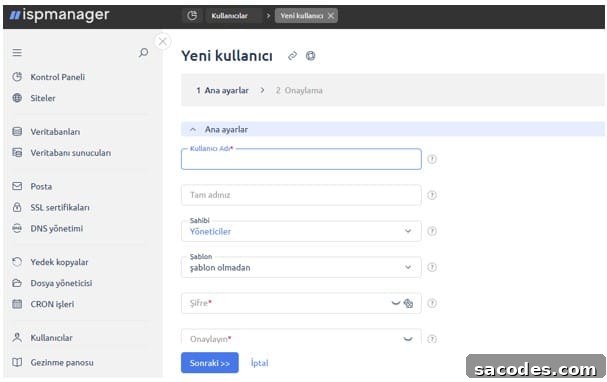The width and height of the screenshot is (607, 382).
Task: Click the SSL sertifikaları lock icon
Action: (x=17, y=207)
